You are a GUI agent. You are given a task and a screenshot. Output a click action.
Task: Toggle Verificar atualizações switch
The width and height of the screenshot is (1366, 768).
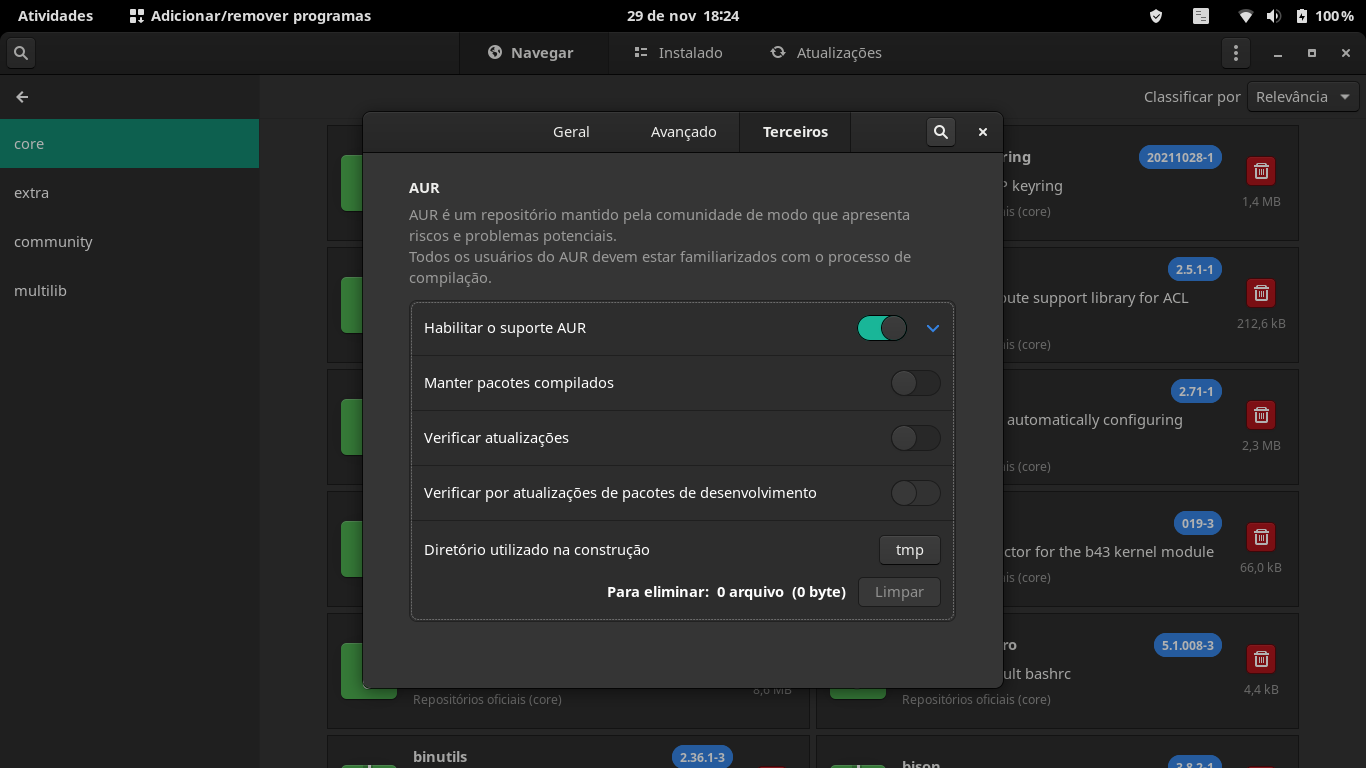(915, 438)
